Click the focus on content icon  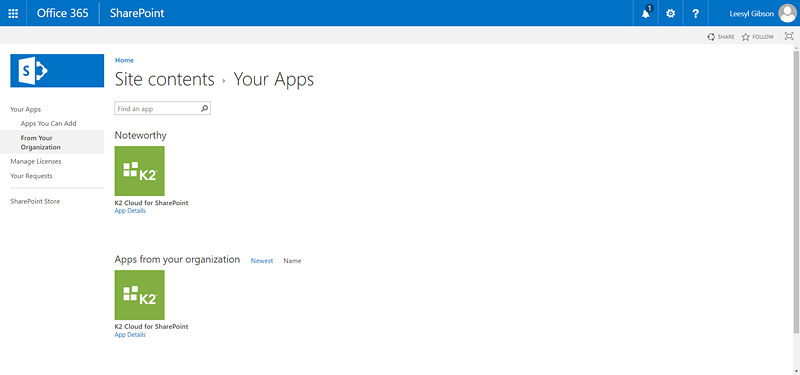coord(789,36)
